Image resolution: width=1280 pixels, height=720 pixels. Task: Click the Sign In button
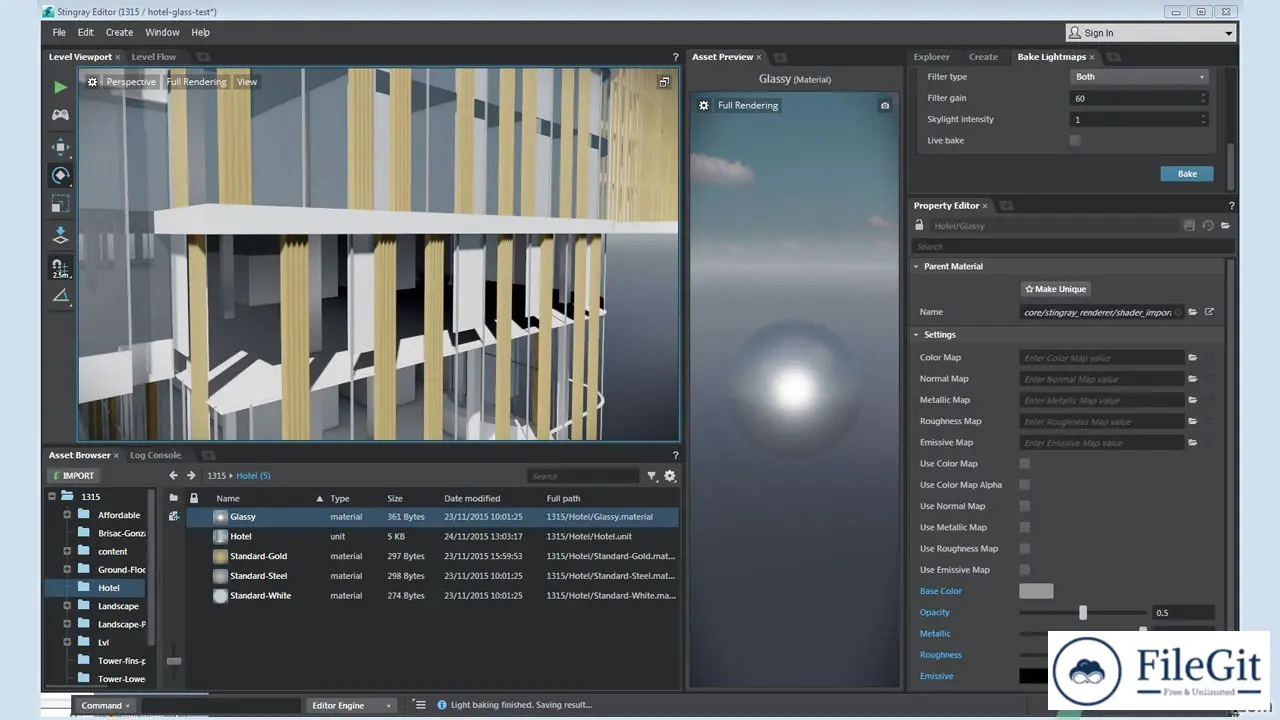(1150, 33)
